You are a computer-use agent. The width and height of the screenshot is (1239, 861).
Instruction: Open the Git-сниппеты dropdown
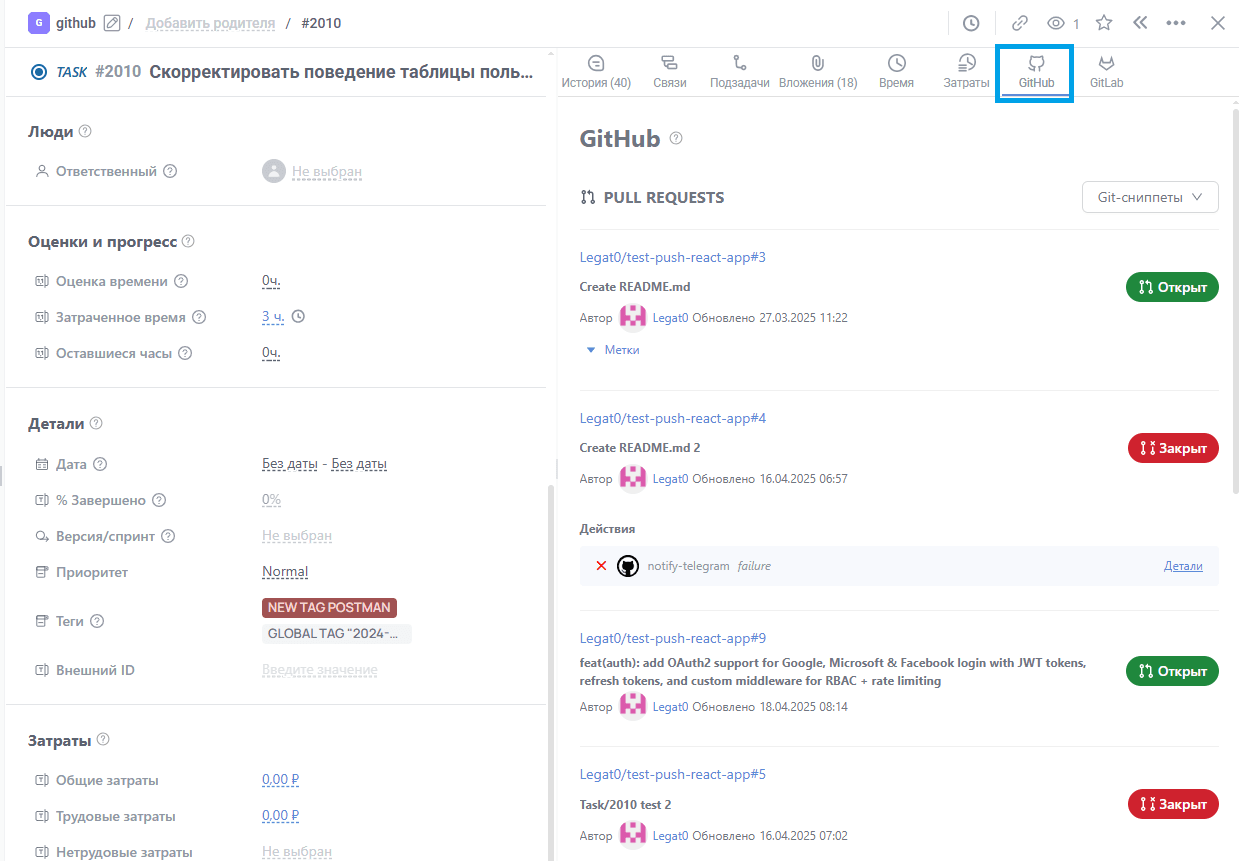[x=1150, y=197]
